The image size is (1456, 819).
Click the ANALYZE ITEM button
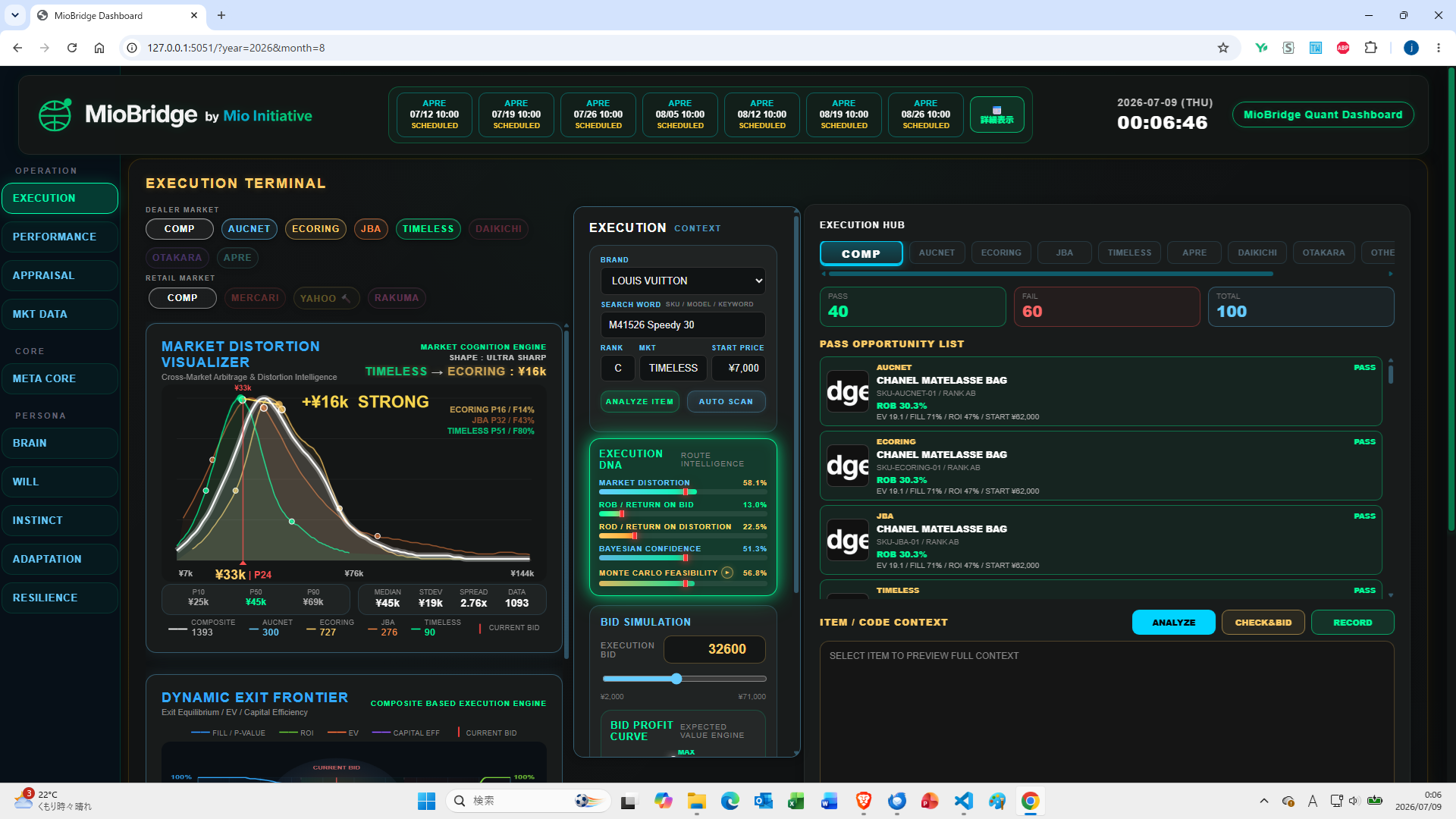[x=639, y=401]
